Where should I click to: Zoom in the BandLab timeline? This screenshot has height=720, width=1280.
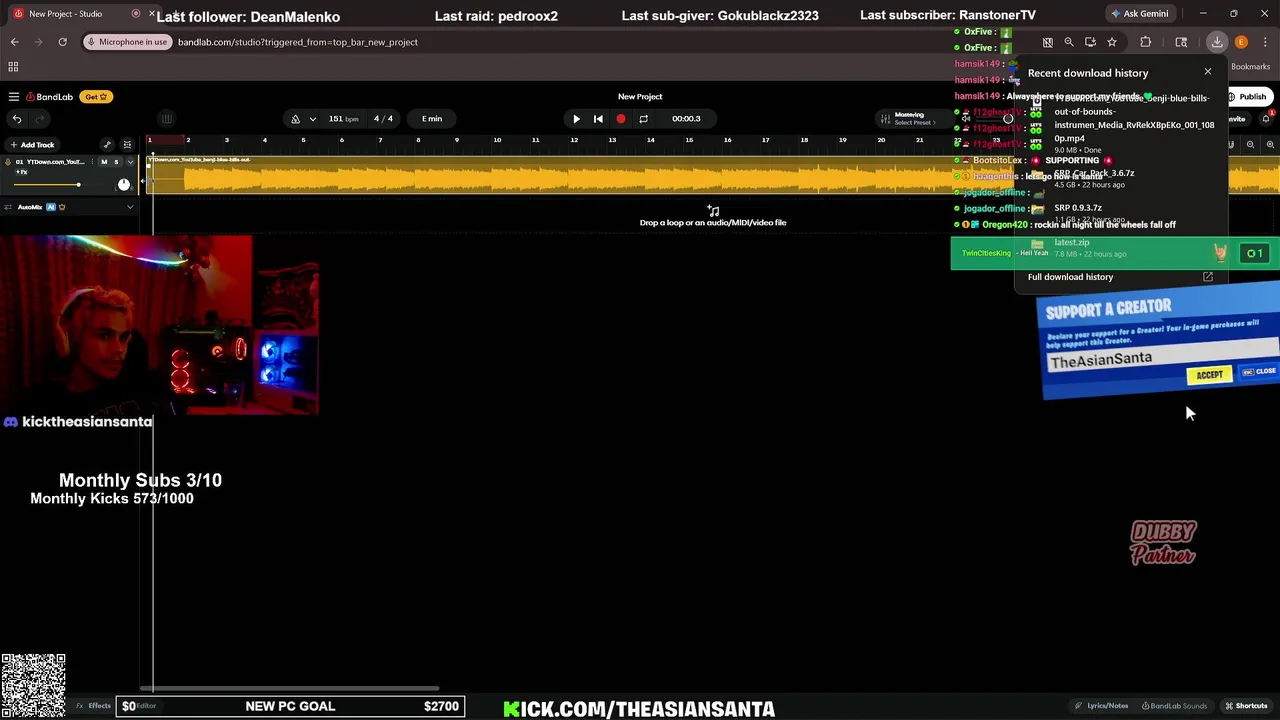pyautogui.click(x=1270, y=145)
